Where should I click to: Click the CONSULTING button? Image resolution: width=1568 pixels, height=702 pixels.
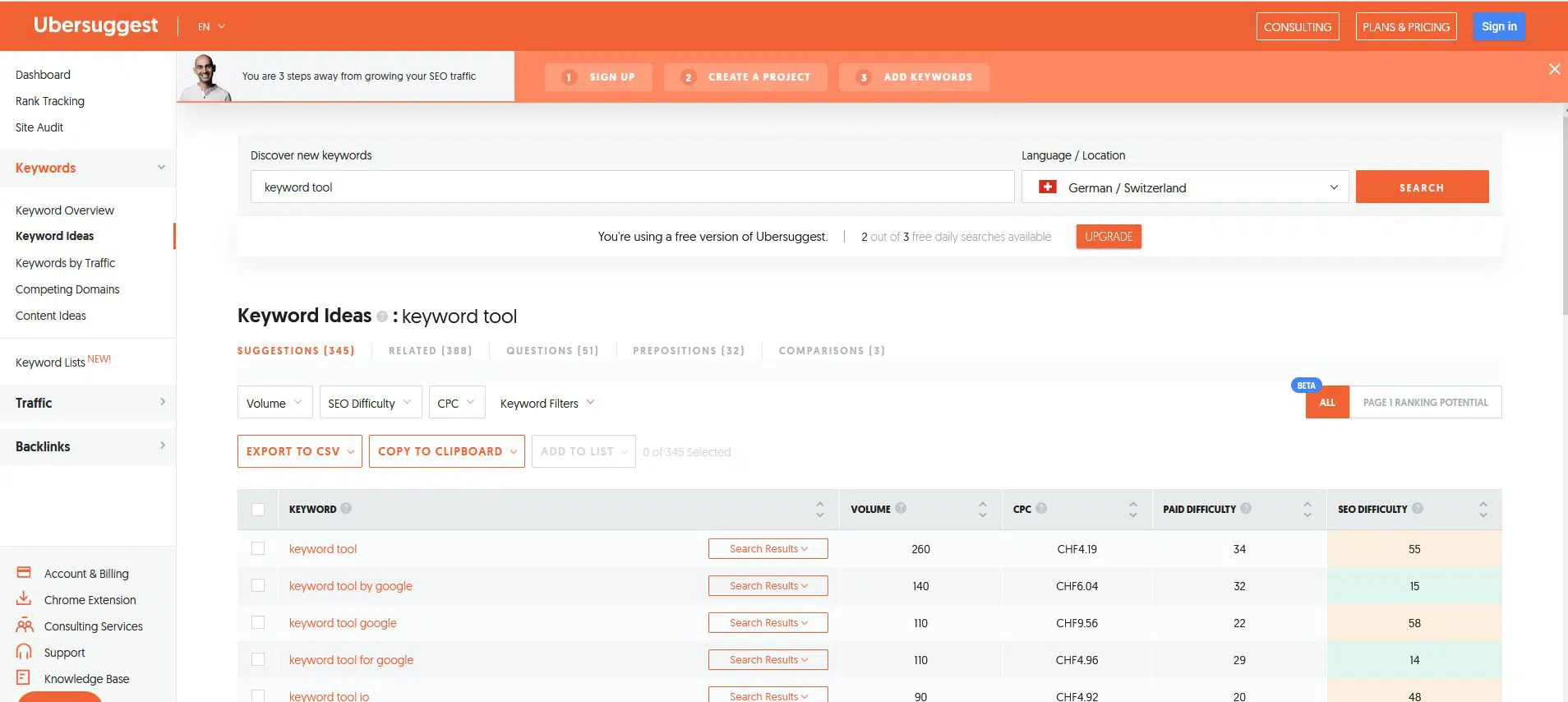click(x=1298, y=26)
